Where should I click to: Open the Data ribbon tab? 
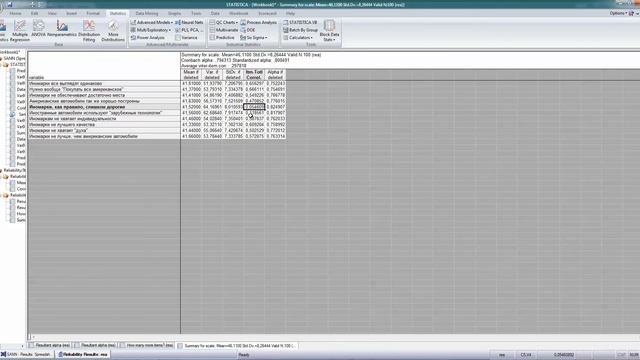tap(215, 13)
